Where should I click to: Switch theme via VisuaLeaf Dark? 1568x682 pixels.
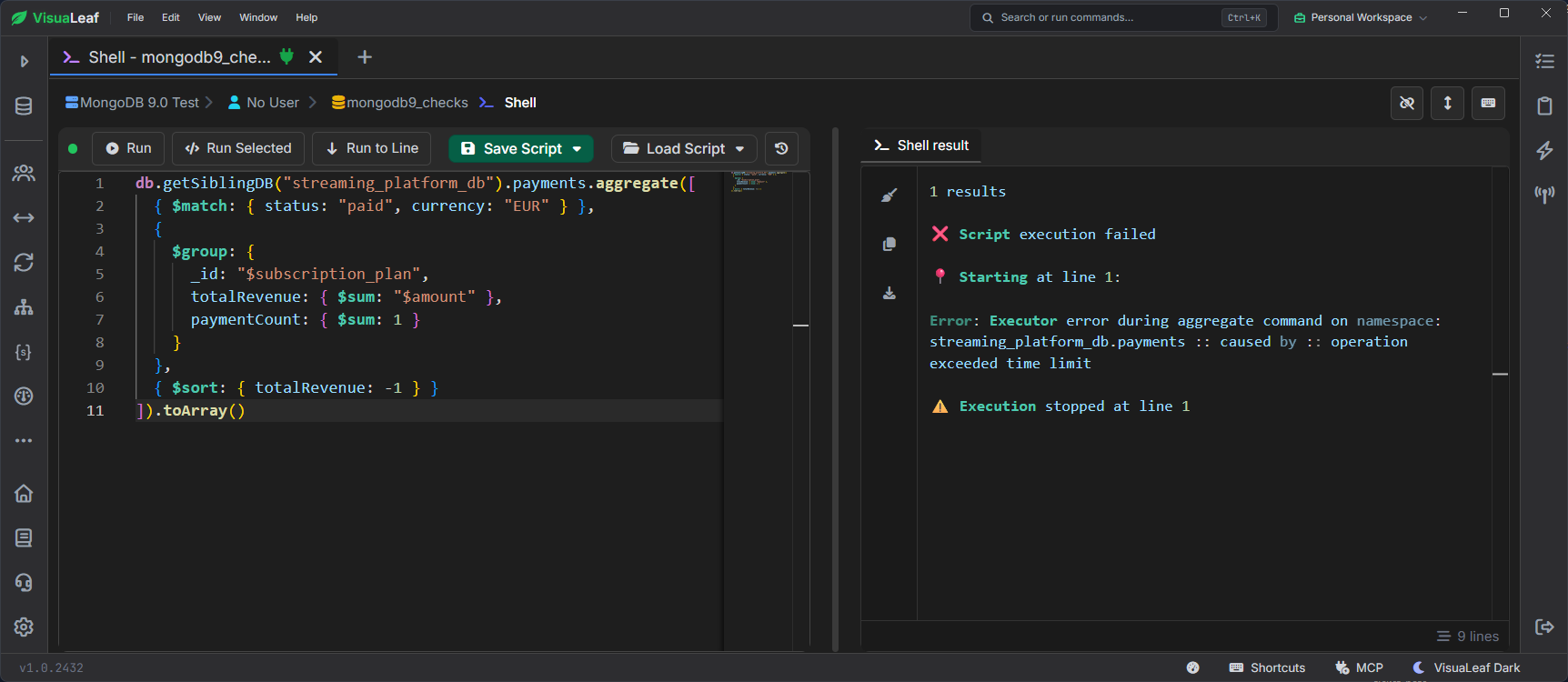click(x=1465, y=667)
